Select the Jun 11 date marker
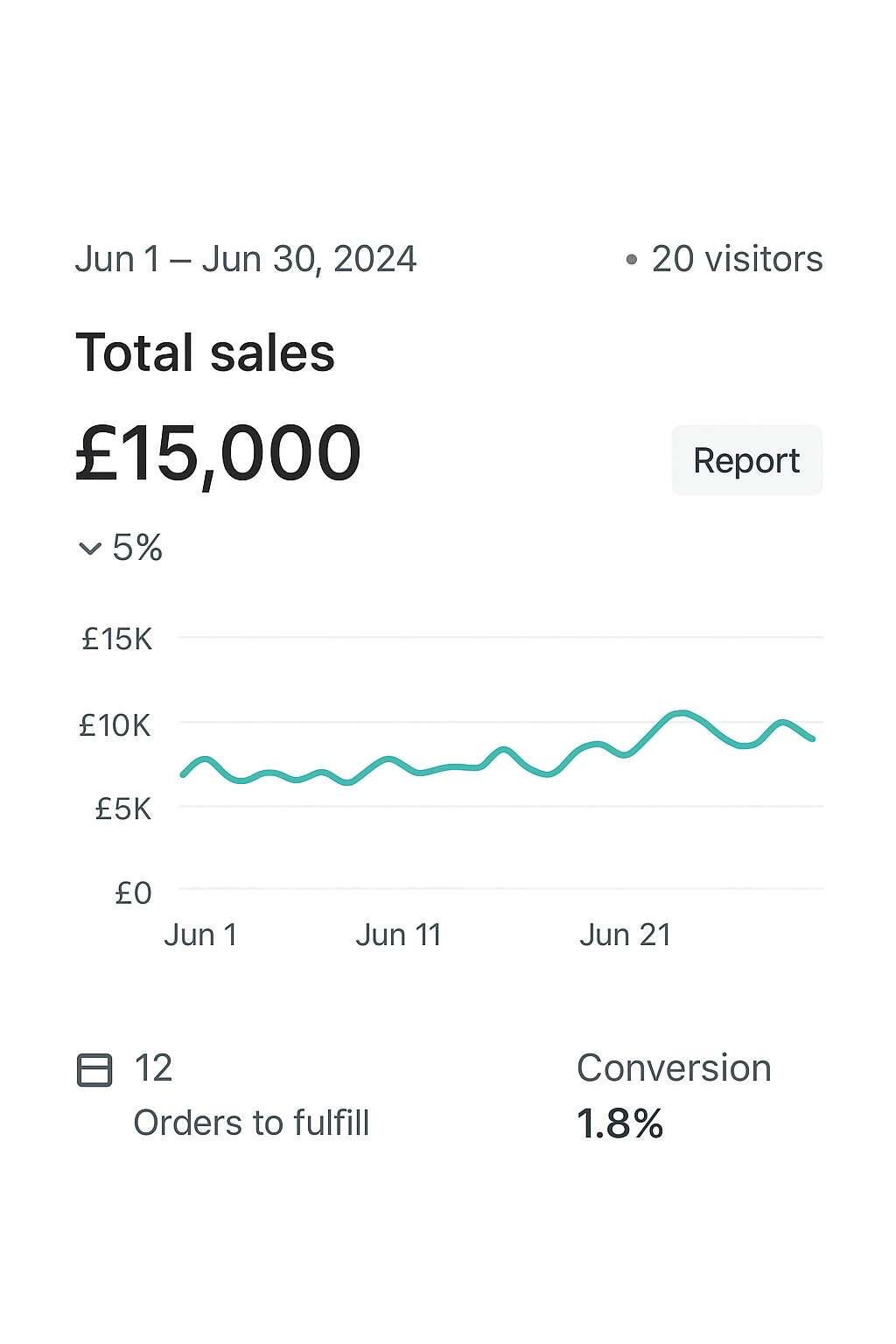Viewport: 896px width, 1344px height. pyautogui.click(x=398, y=934)
